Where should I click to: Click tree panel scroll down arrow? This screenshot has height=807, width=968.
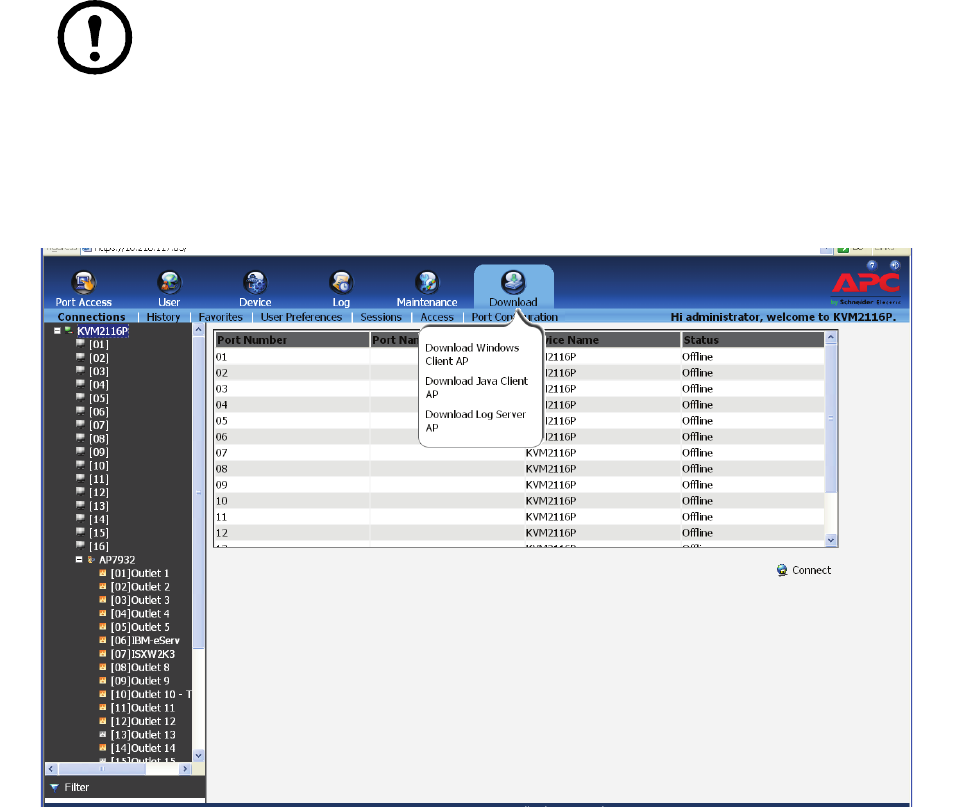pos(198,755)
